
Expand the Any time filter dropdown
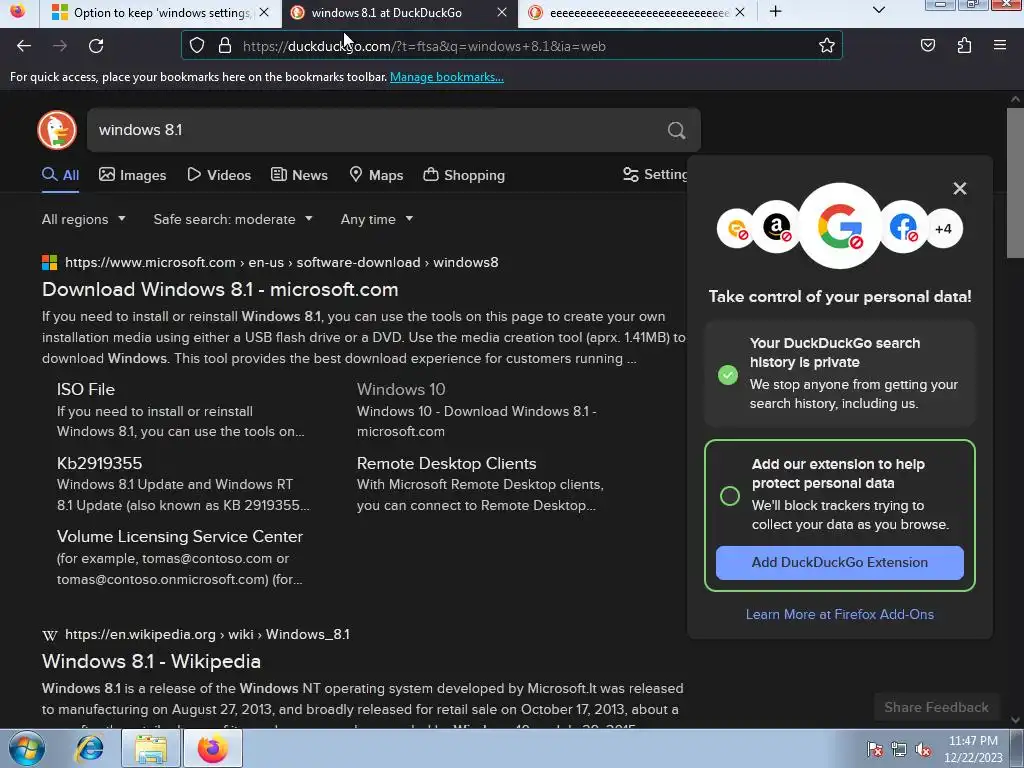click(x=377, y=219)
